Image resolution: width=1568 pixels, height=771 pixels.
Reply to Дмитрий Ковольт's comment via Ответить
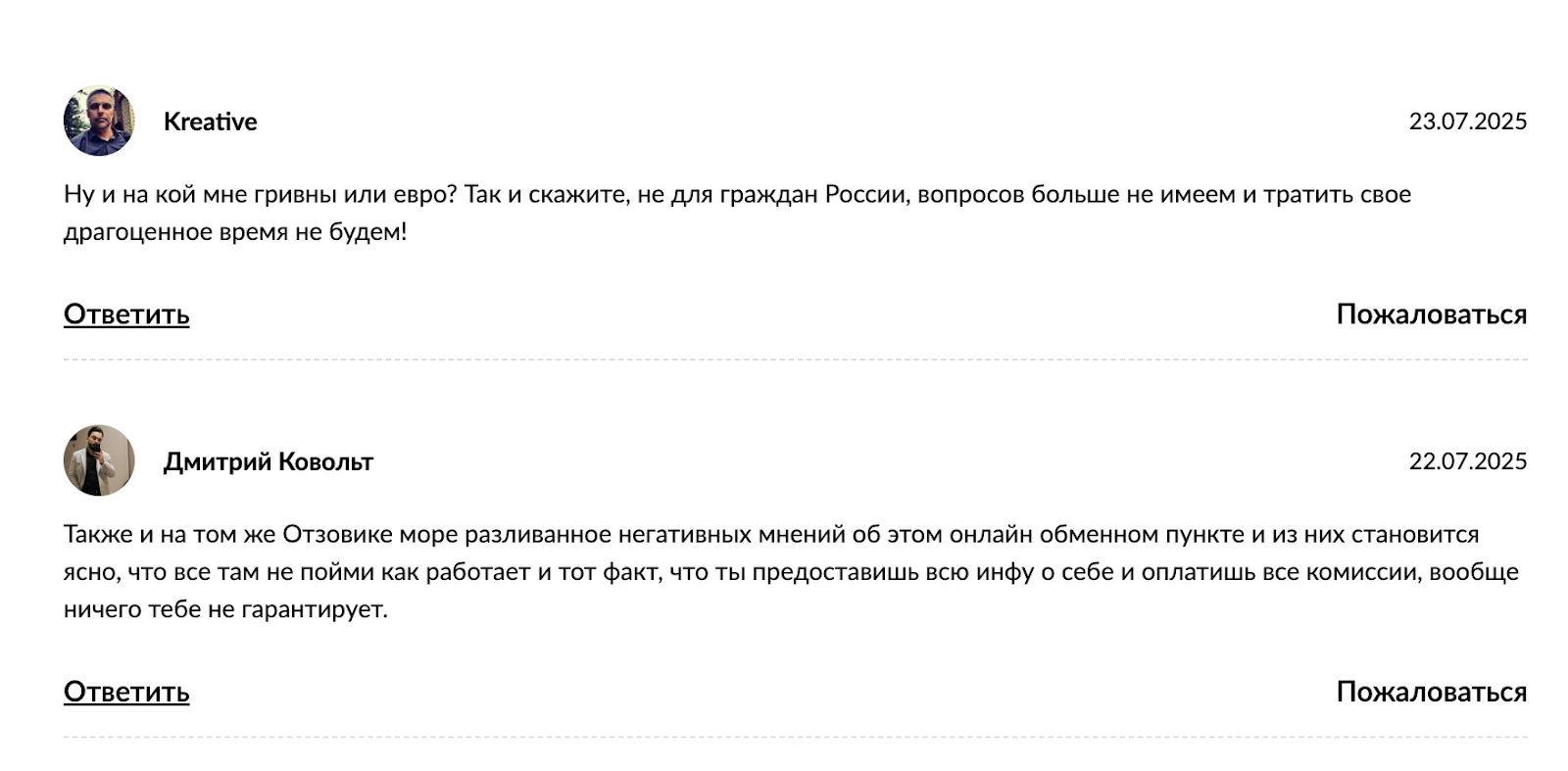click(x=126, y=692)
